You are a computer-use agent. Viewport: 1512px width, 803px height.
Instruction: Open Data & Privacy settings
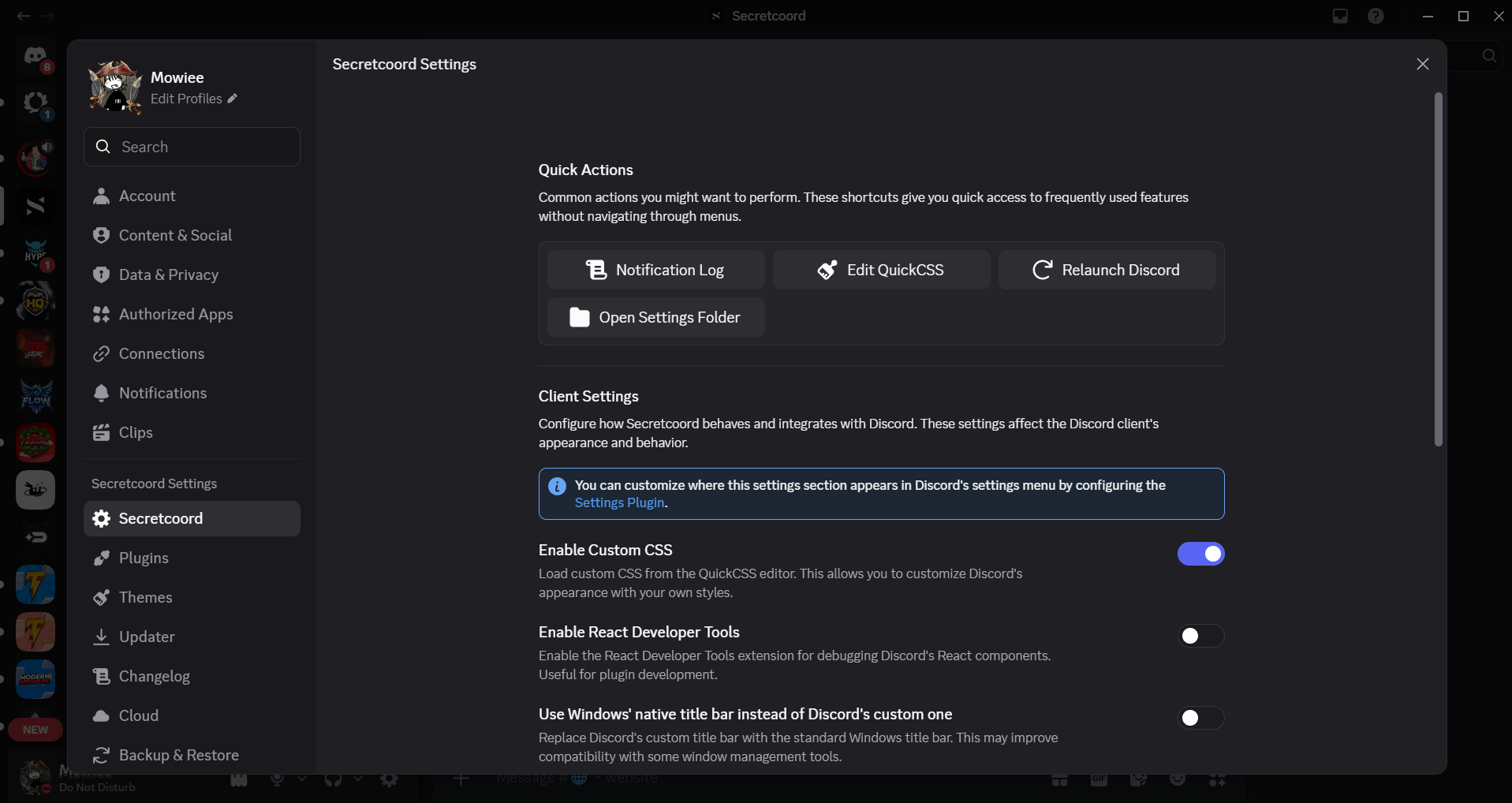(x=192, y=275)
